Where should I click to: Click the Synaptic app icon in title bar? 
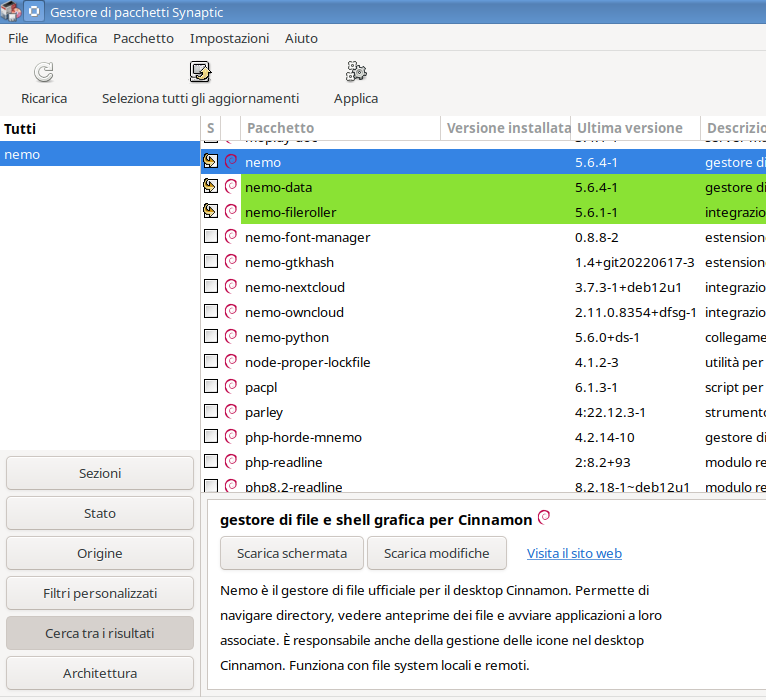point(10,11)
